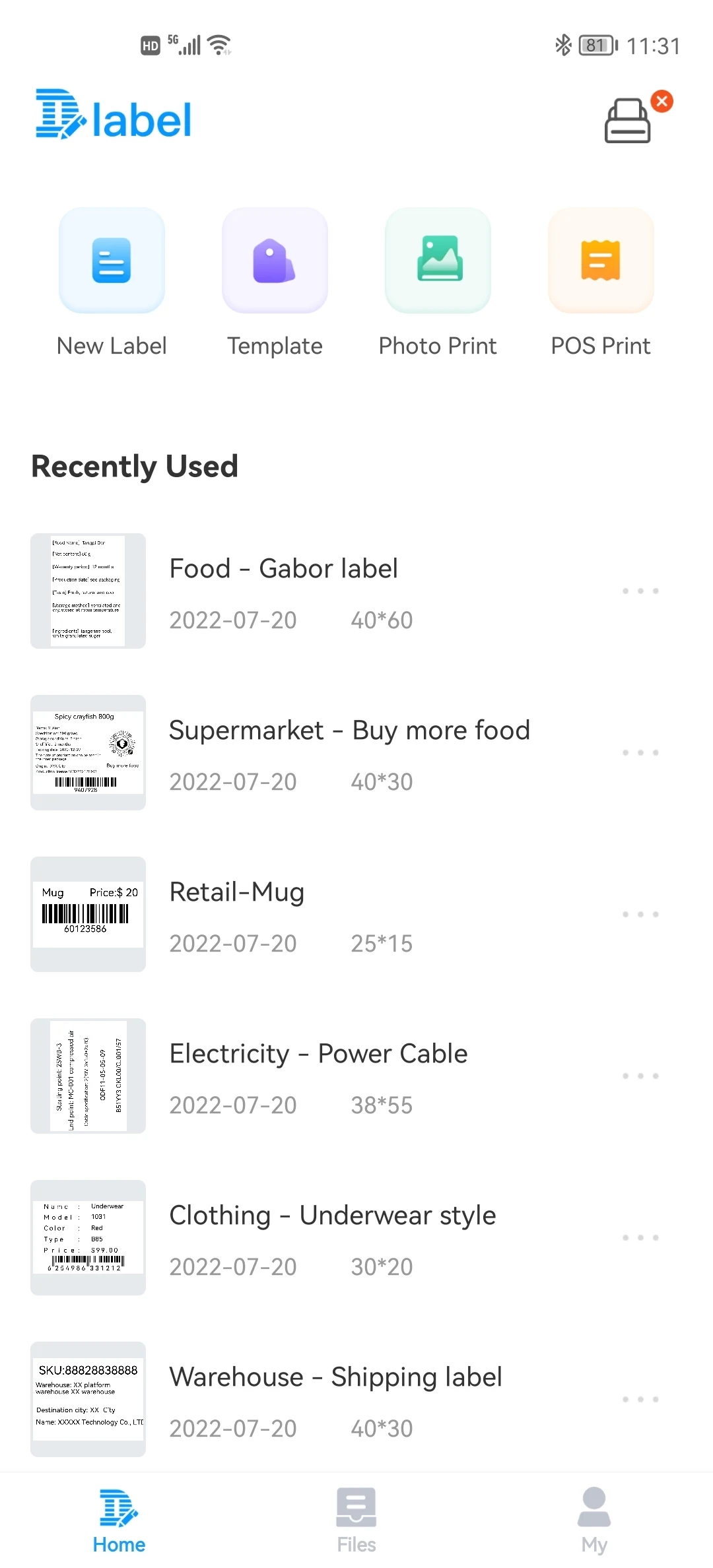Open POS Print
713x1568 pixels.
point(601,261)
